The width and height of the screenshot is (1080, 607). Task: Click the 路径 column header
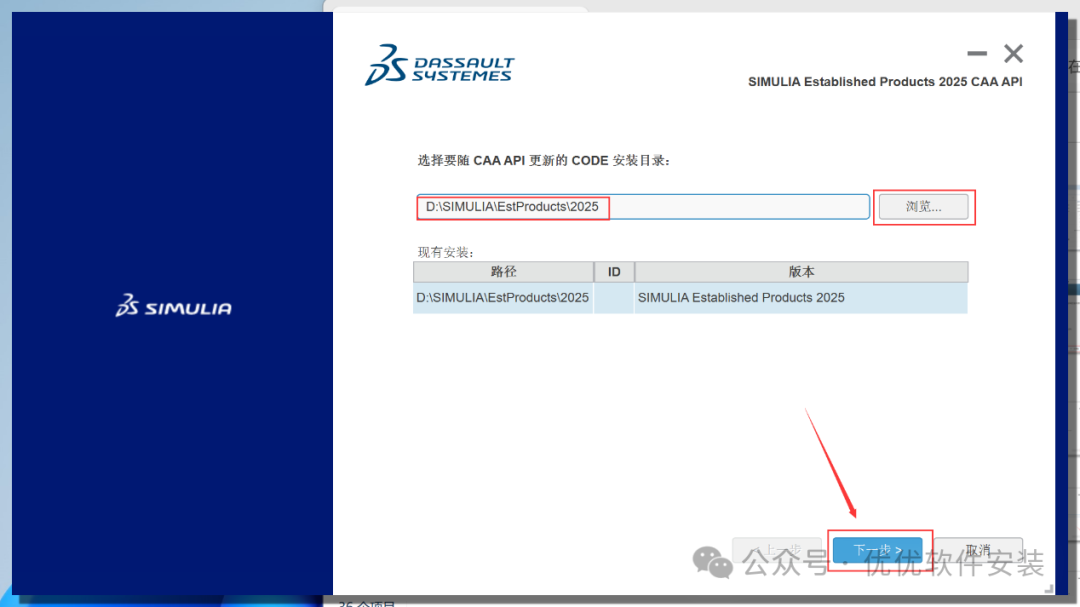point(503,272)
